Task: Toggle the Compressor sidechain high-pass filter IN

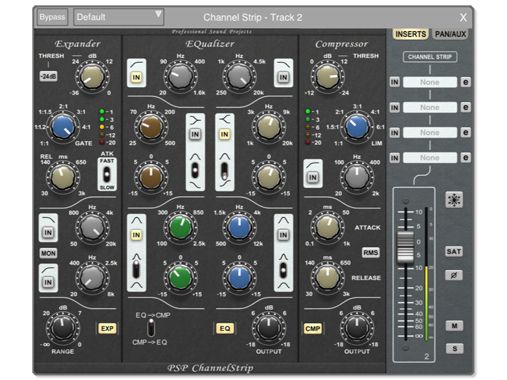Action: [x=313, y=177]
